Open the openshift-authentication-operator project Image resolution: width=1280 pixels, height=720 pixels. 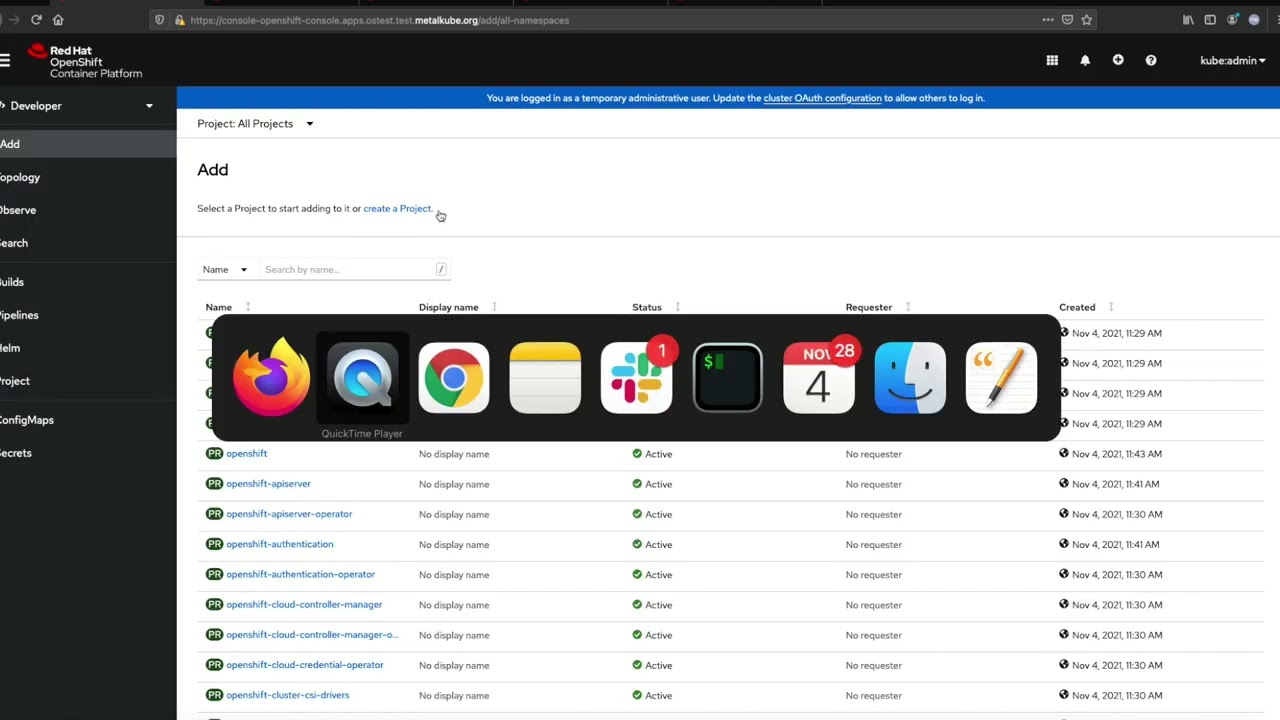300,574
